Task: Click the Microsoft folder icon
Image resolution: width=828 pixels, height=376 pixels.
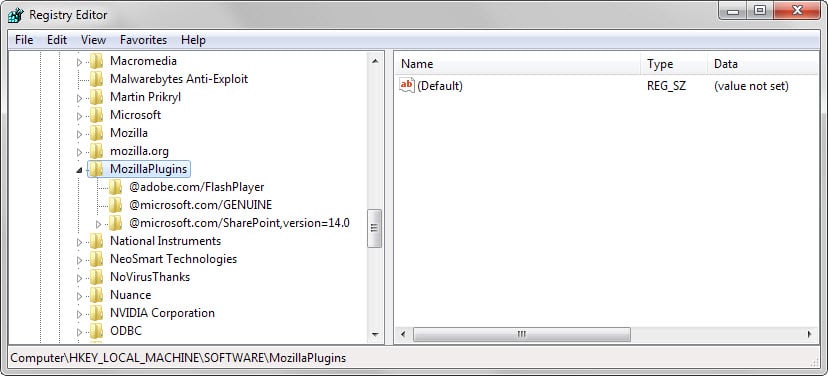Action: [x=96, y=115]
